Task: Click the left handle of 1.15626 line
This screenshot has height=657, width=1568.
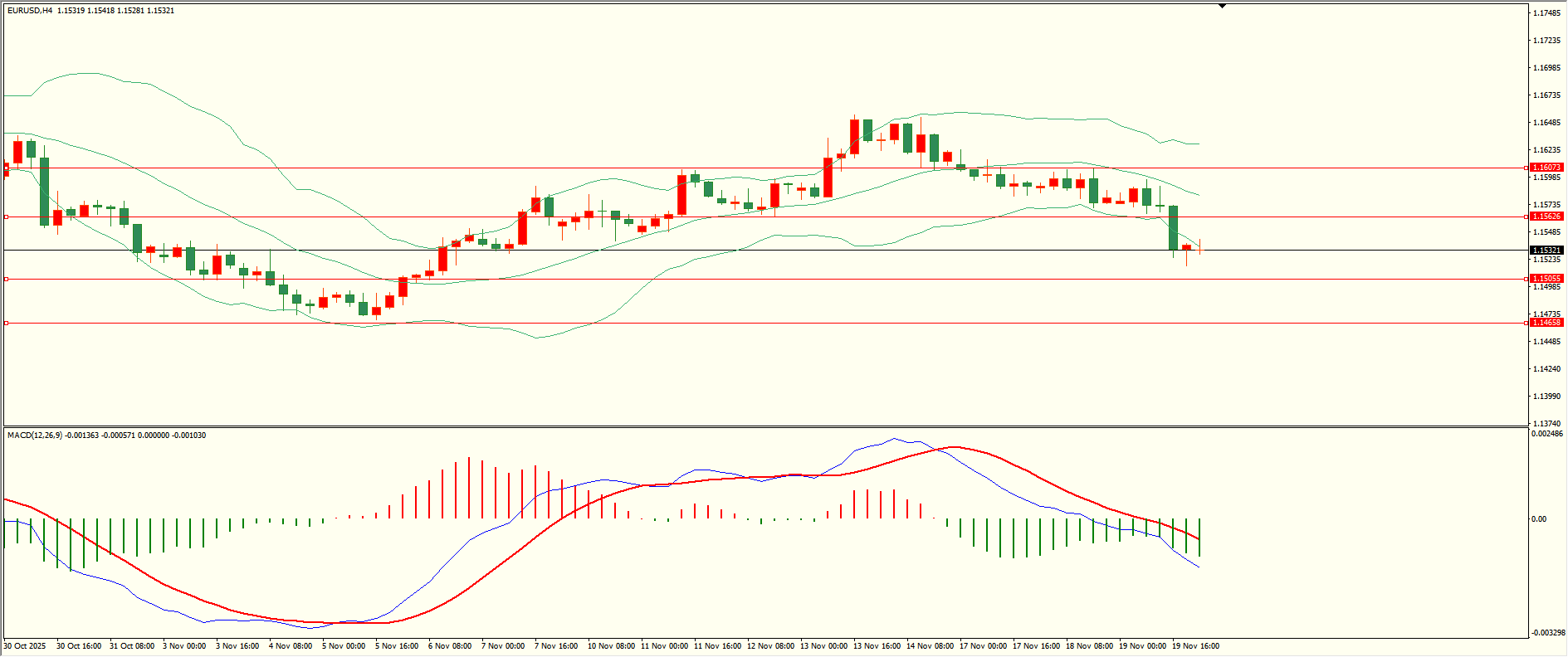Action: click(x=7, y=217)
